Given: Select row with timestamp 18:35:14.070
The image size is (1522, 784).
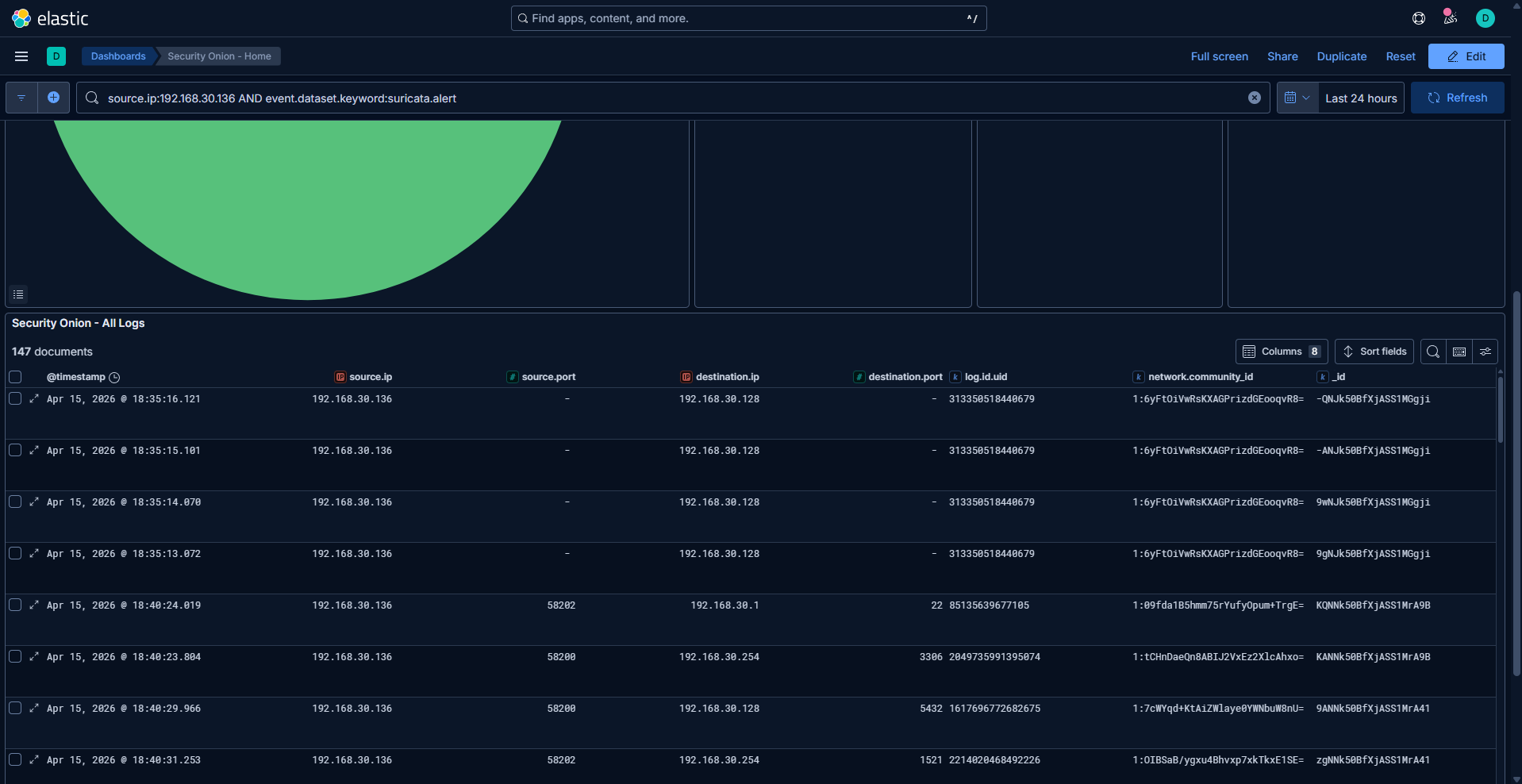Looking at the screenshot, I should [x=15, y=502].
